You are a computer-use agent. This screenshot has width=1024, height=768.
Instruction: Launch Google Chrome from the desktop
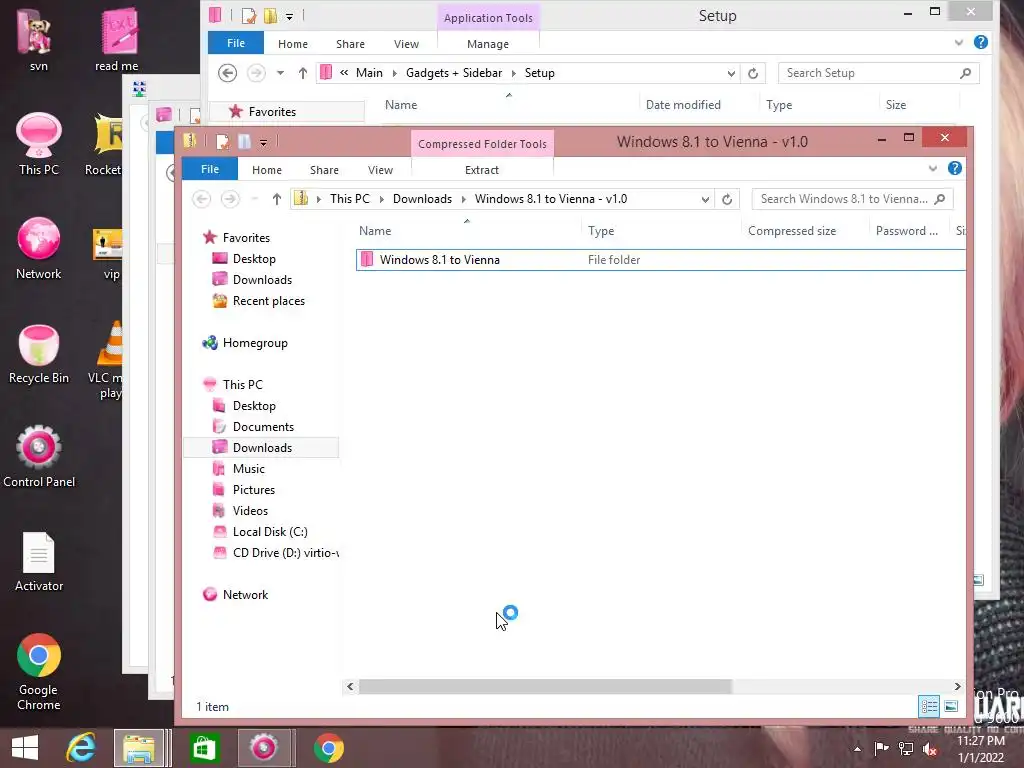click(x=39, y=671)
